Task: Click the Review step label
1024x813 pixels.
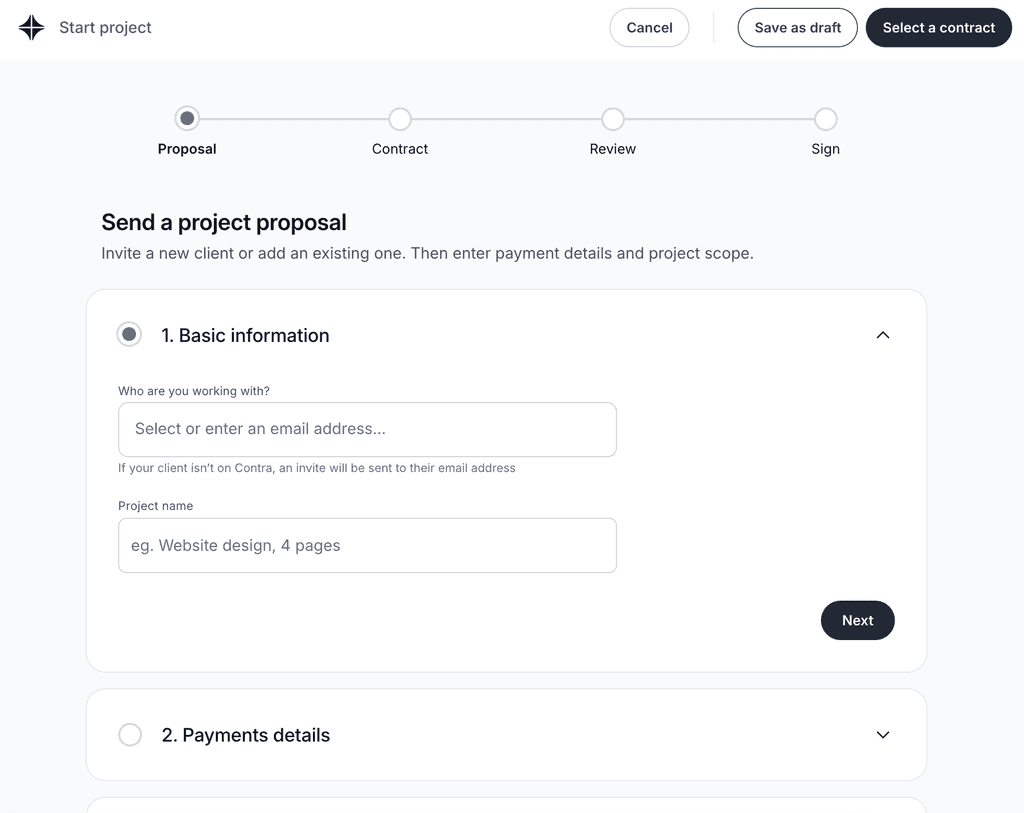Action: click(613, 148)
